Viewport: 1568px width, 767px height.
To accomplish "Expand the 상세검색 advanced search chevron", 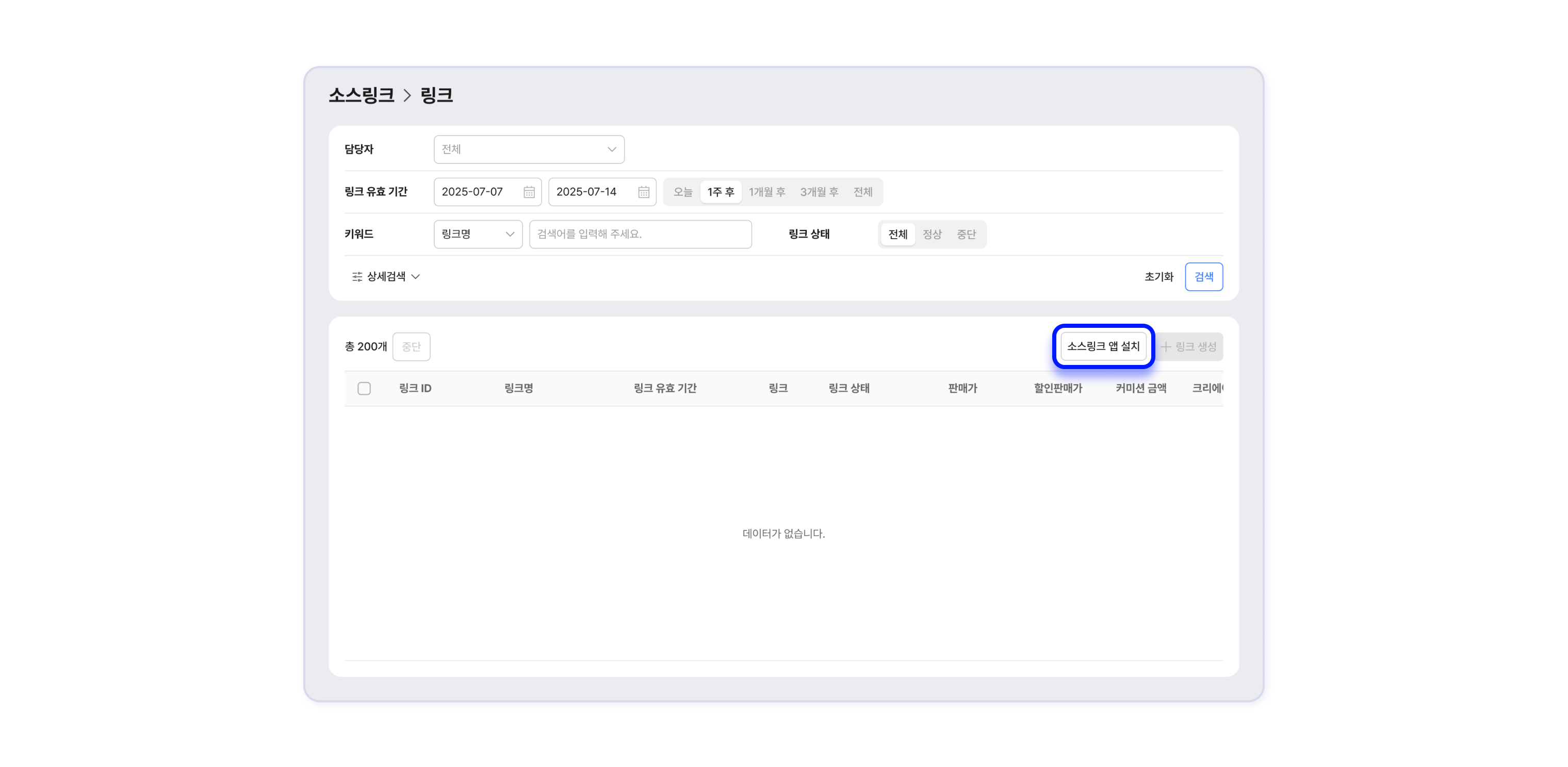I will 416,277.
